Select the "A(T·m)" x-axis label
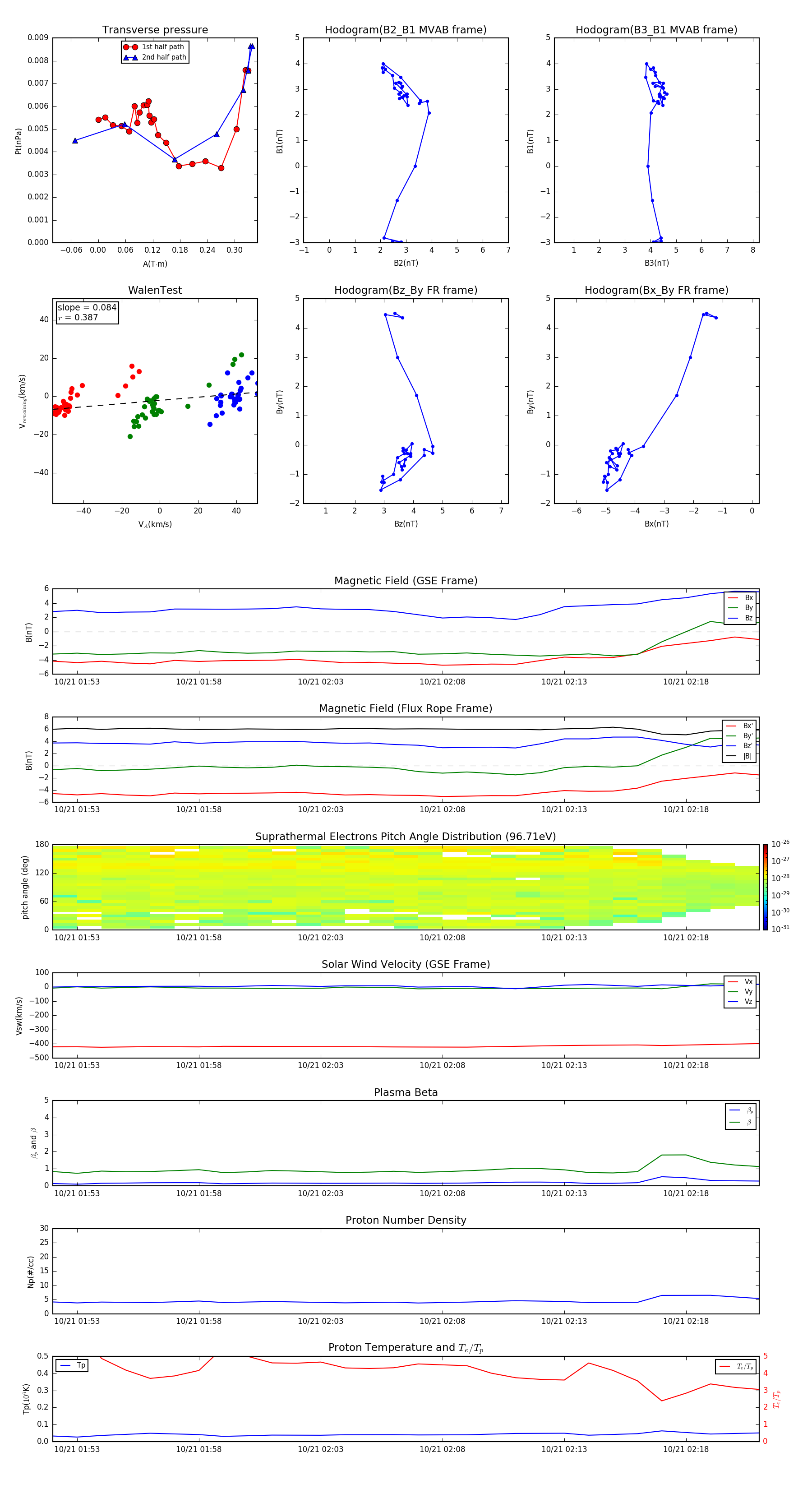Screen dimensions: 812x1489 click(155, 264)
